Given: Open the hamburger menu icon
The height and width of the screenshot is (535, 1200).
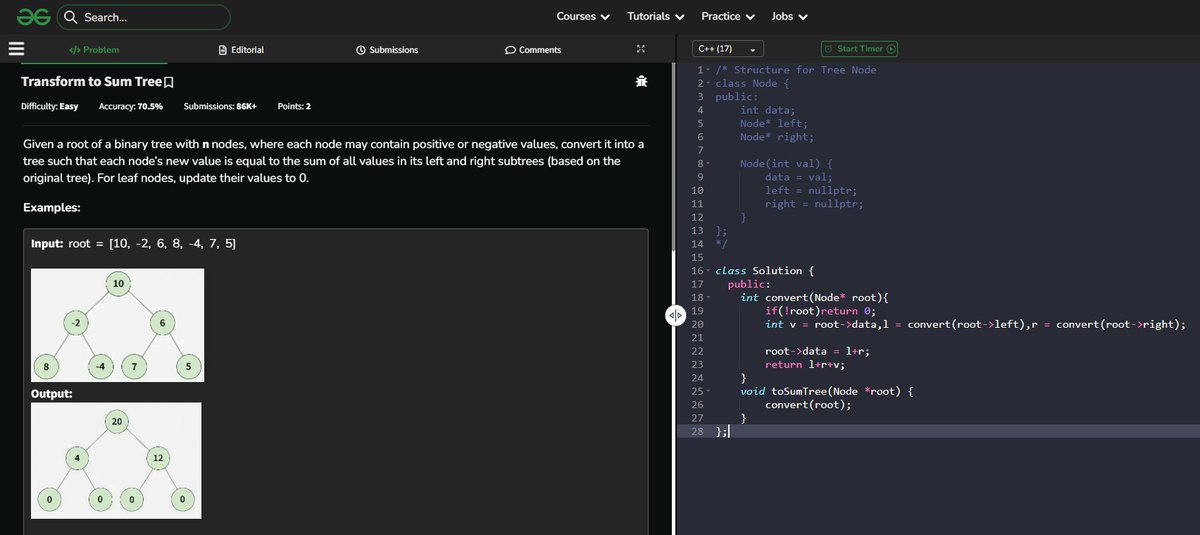Looking at the screenshot, I should [15, 48].
